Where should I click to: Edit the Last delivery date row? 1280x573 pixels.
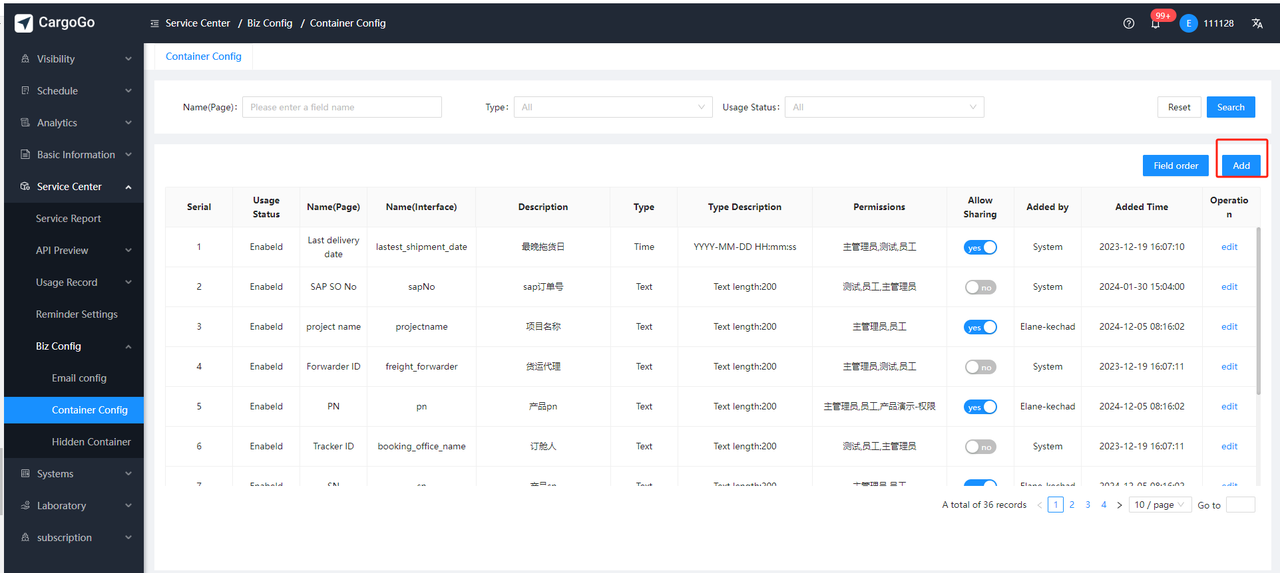(1229, 247)
